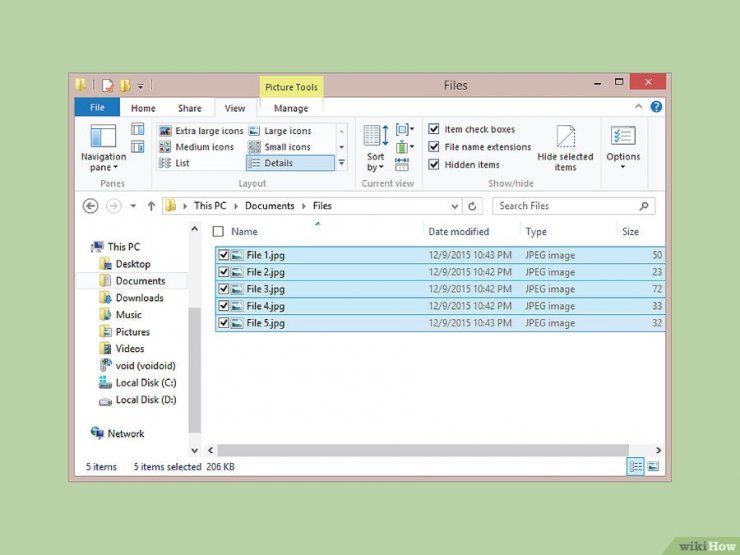Uncheck the File 1.jpg checkbox
The image size is (740, 555).
coord(223,255)
